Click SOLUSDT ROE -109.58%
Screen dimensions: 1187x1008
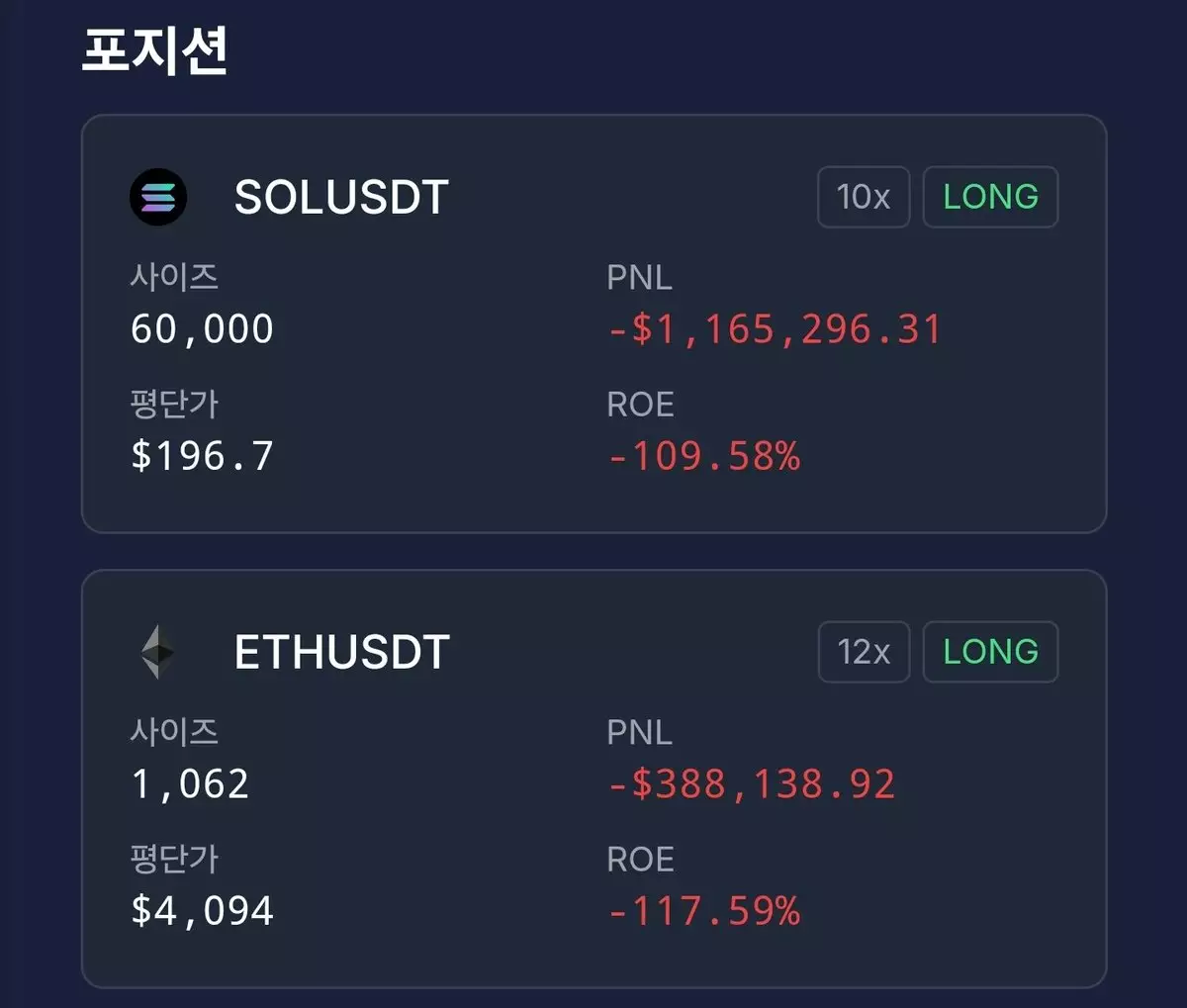pyautogui.click(x=703, y=456)
